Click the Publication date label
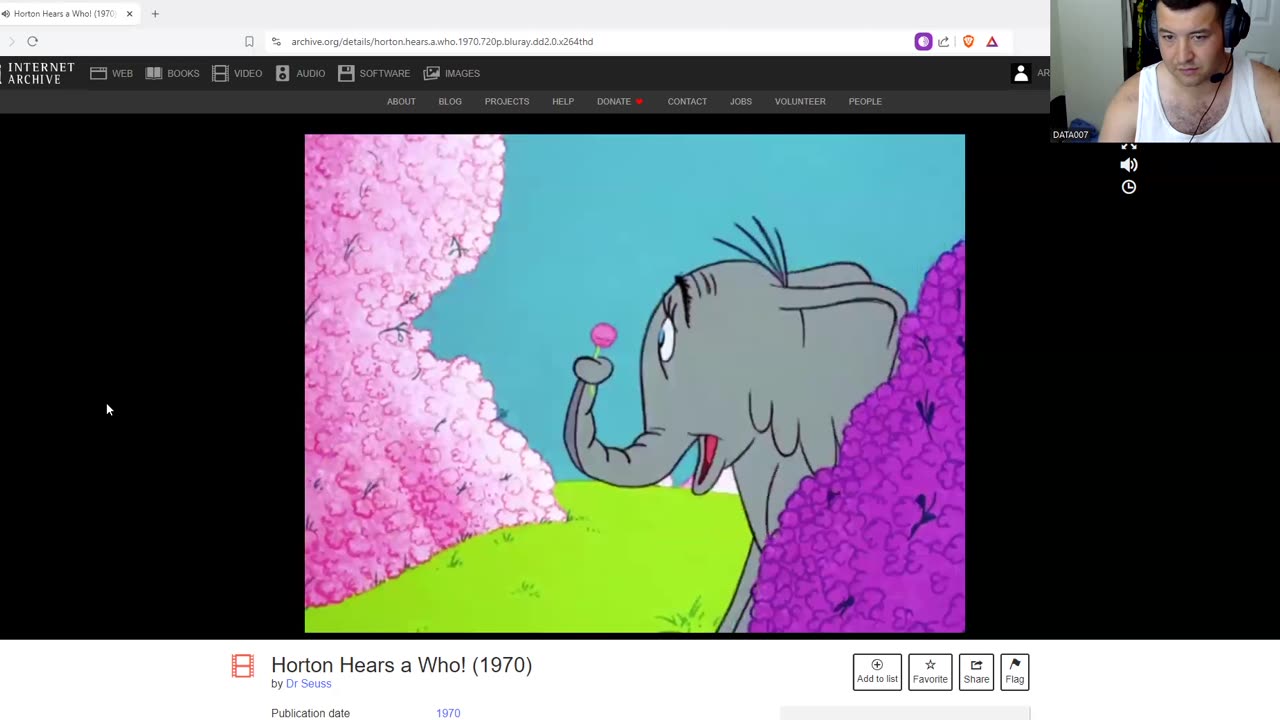The image size is (1280, 720). point(310,713)
